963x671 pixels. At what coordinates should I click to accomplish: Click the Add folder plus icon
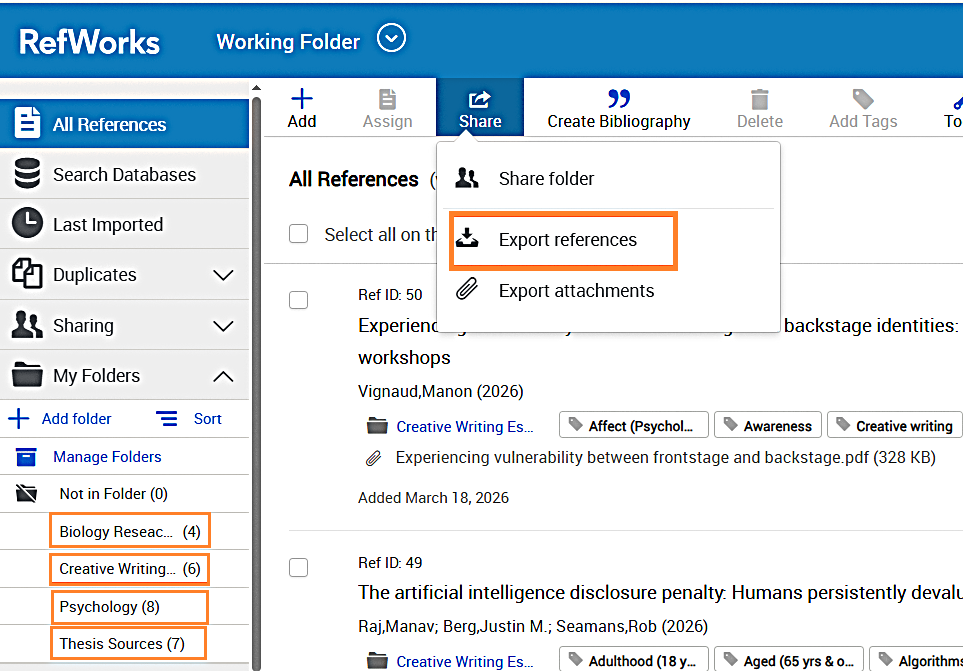point(19,419)
